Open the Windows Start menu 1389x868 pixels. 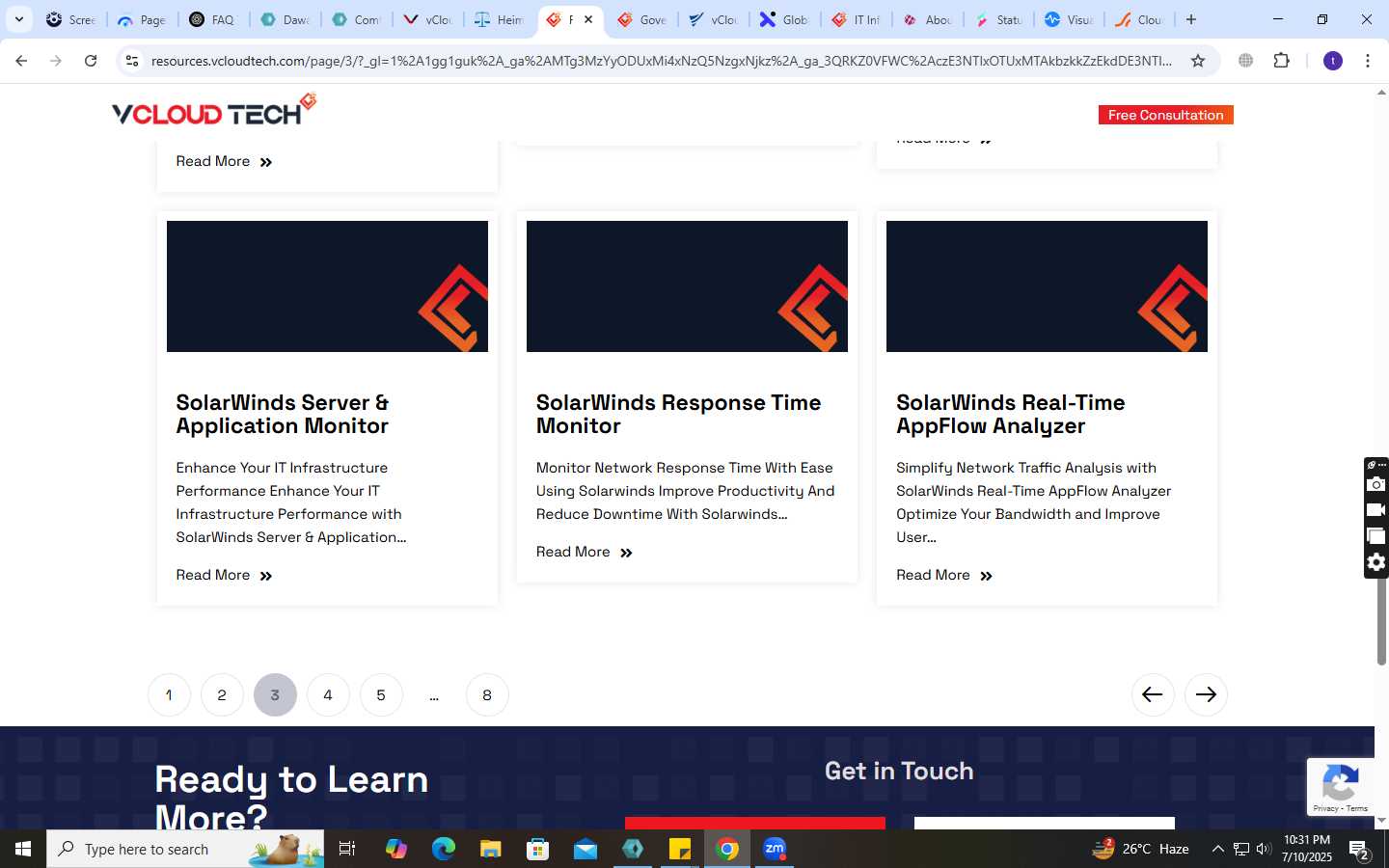[23, 849]
